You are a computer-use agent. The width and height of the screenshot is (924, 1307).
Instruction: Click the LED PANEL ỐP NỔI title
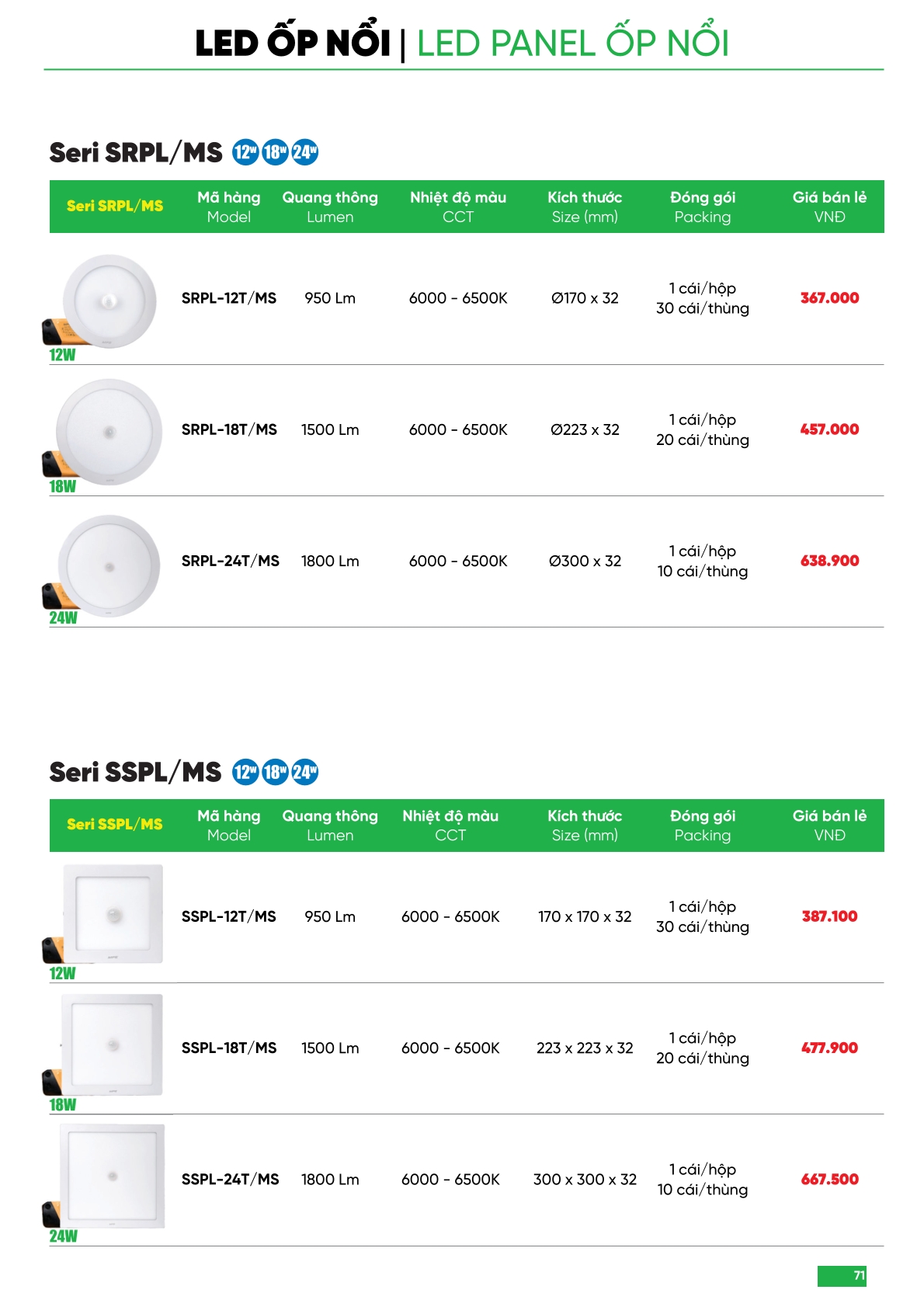pyautogui.click(x=573, y=43)
